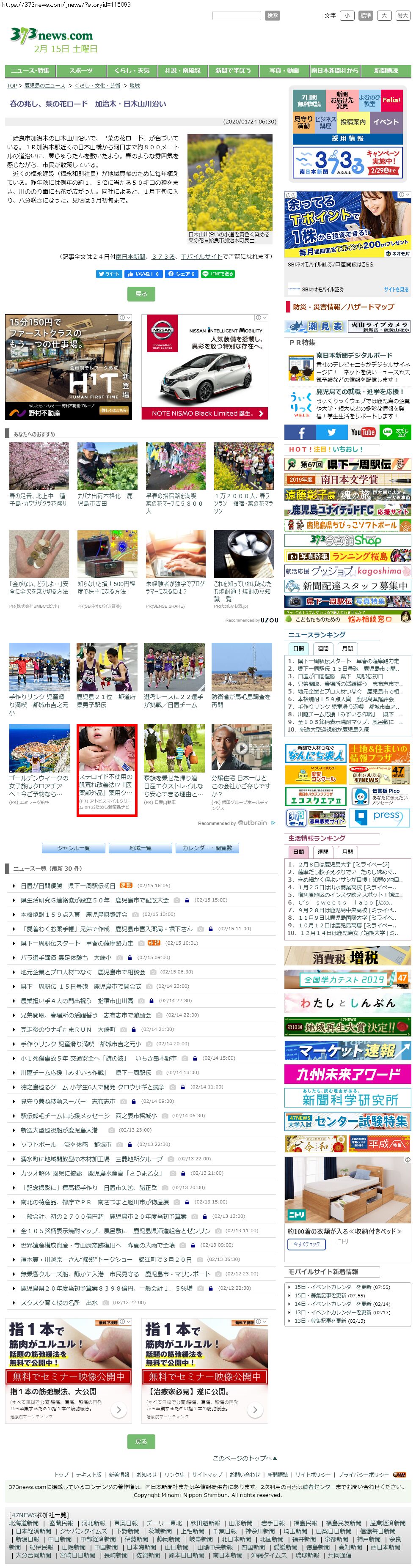
Task: Click green 戻る button below share buttons
Action: (x=141, y=294)
